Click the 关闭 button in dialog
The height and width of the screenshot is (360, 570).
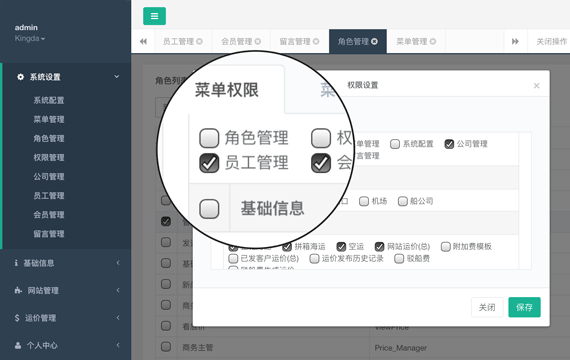coord(487,307)
